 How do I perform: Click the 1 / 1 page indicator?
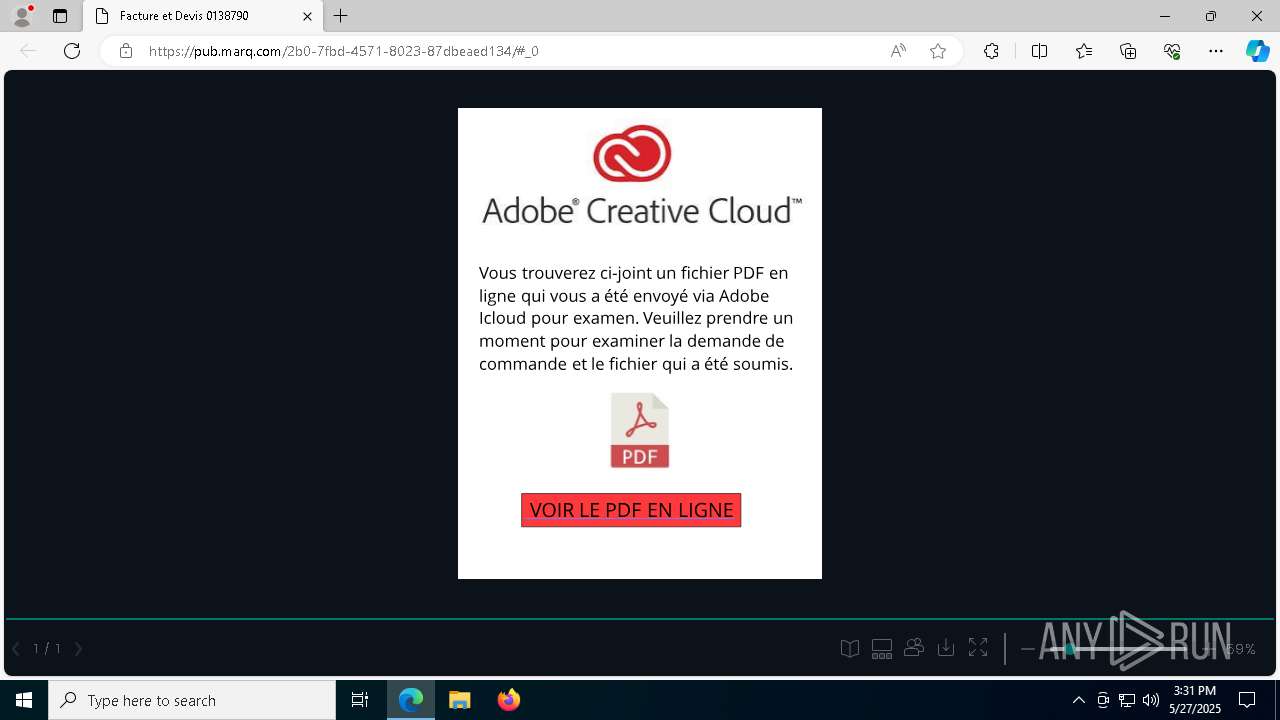click(x=47, y=649)
